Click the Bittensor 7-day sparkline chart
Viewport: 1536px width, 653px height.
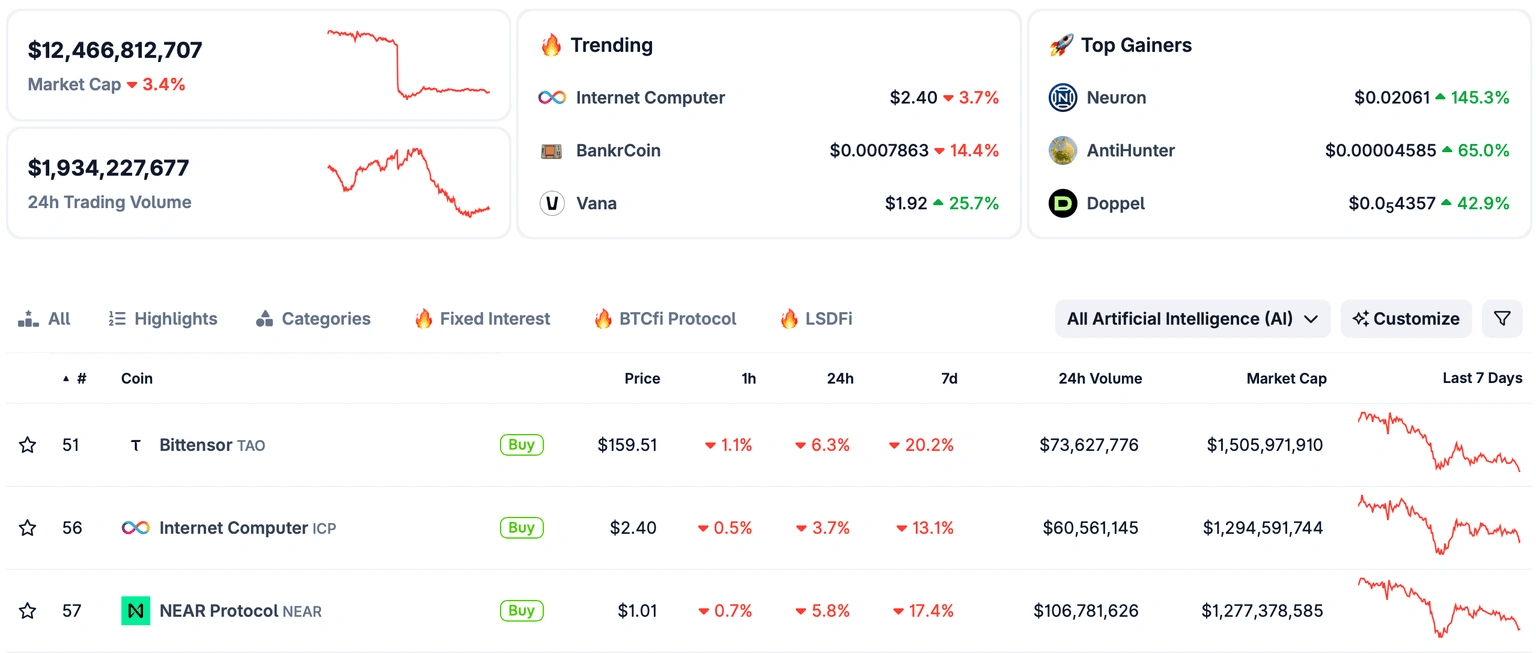[x=1438, y=442]
